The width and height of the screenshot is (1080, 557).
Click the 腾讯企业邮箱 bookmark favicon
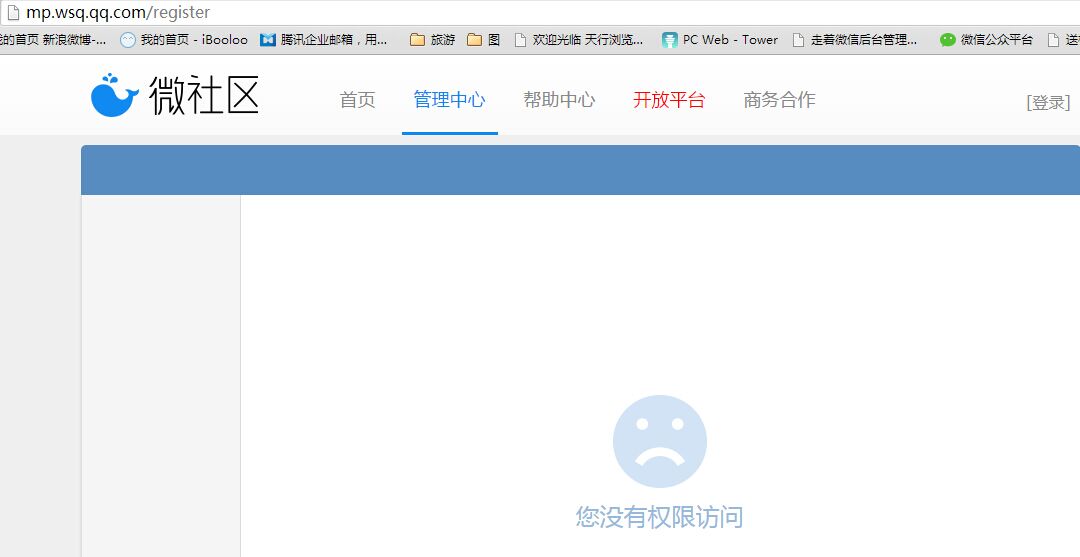268,40
